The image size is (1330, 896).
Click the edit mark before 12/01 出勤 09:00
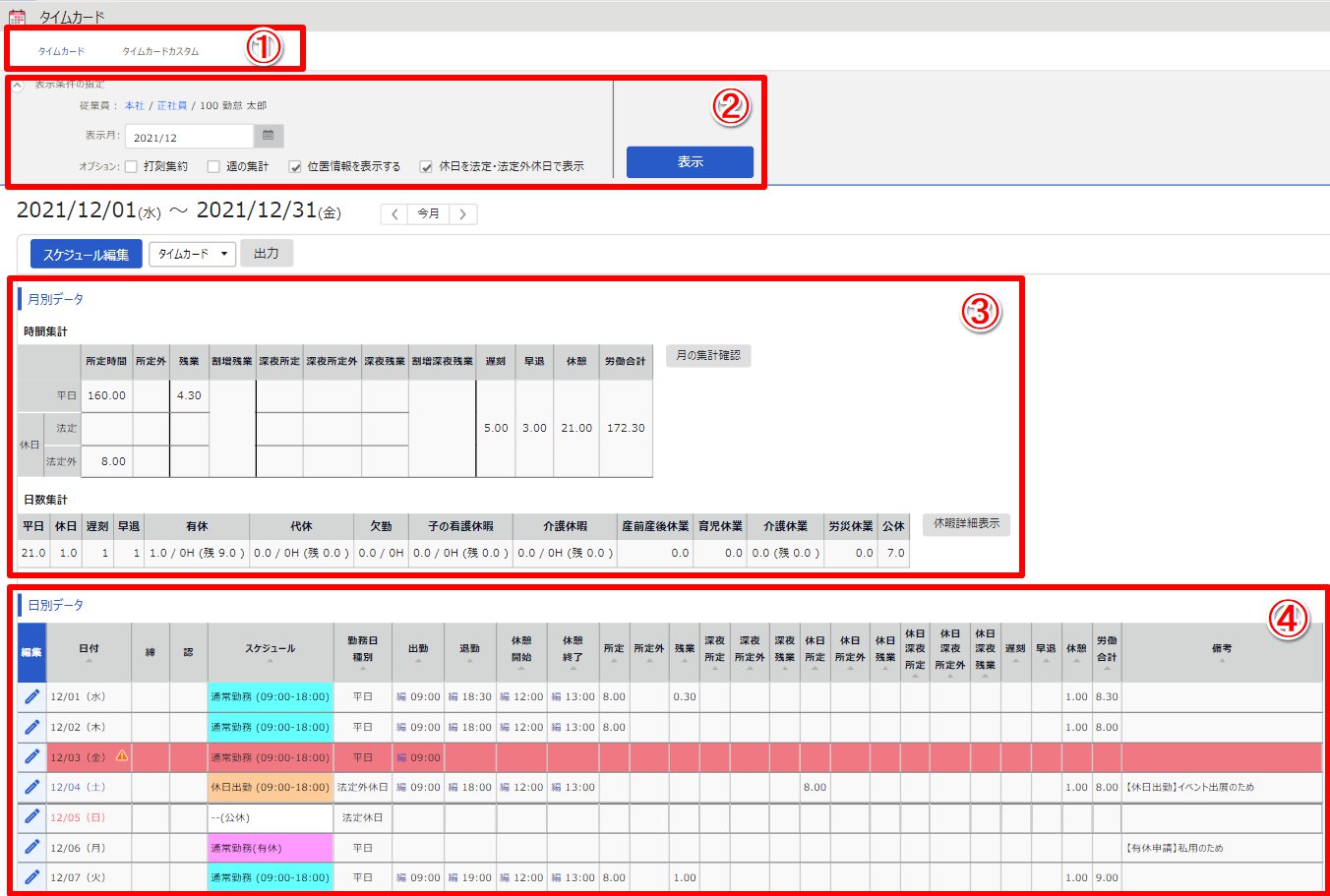tap(401, 696)
